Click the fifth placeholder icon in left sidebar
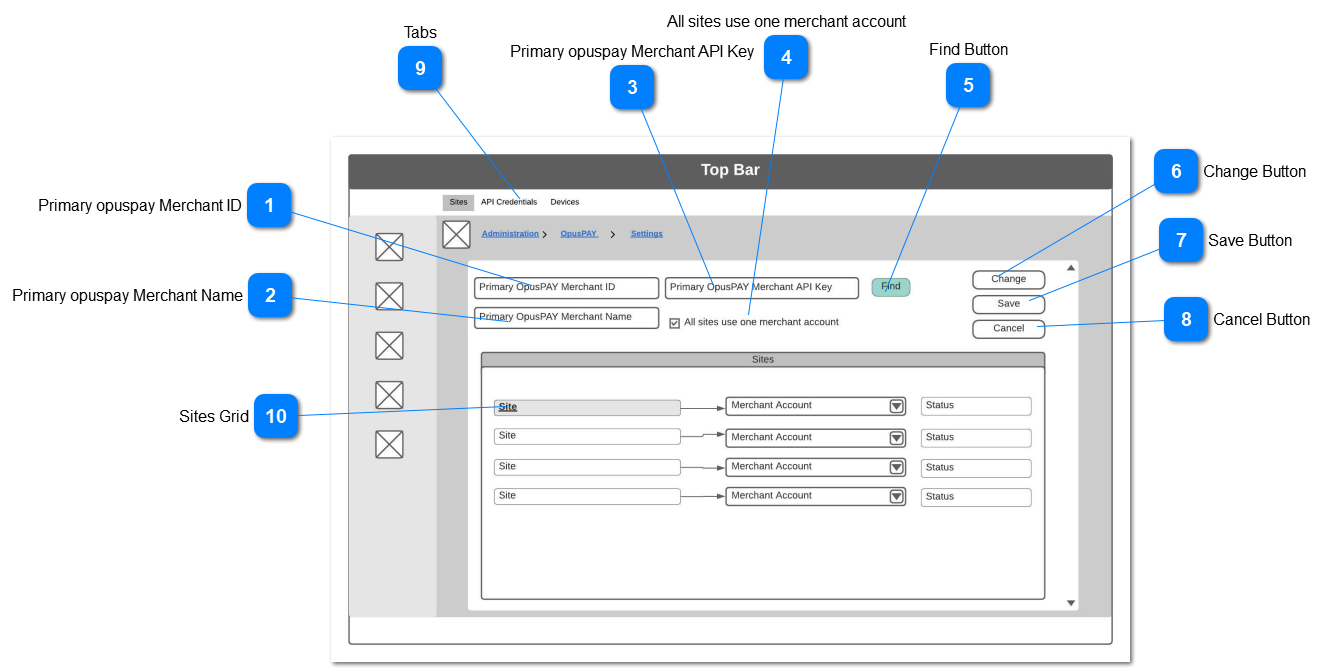 point(389,444)
